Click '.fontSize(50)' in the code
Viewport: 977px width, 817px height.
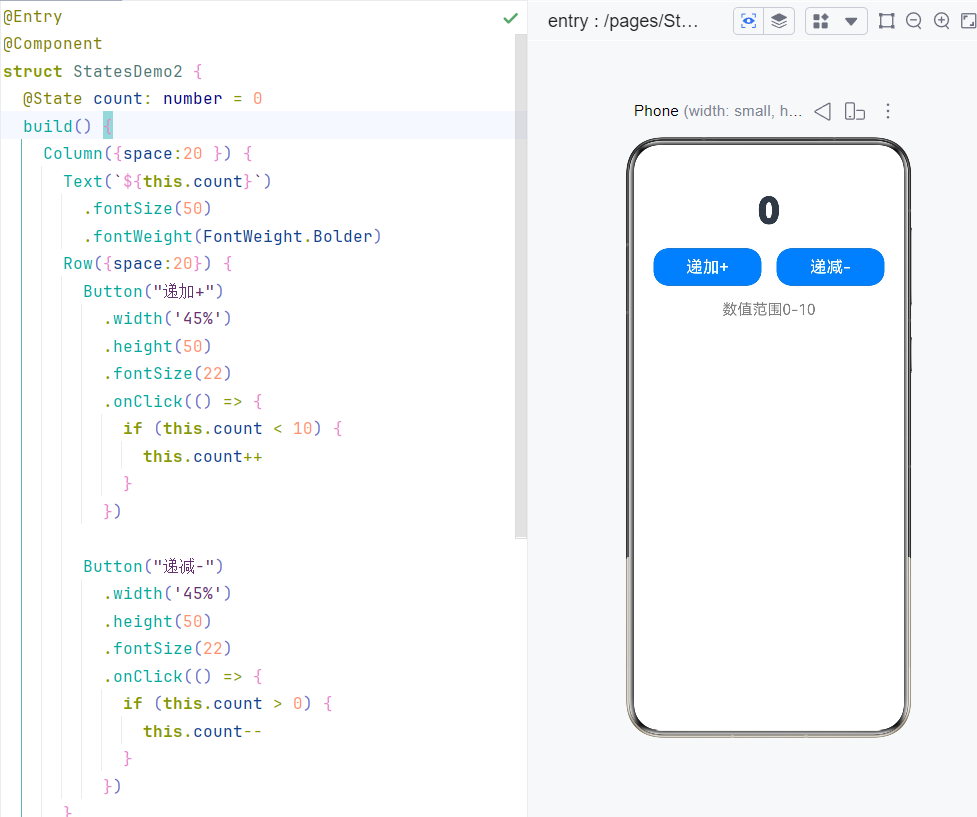click(x=148, y=209)
